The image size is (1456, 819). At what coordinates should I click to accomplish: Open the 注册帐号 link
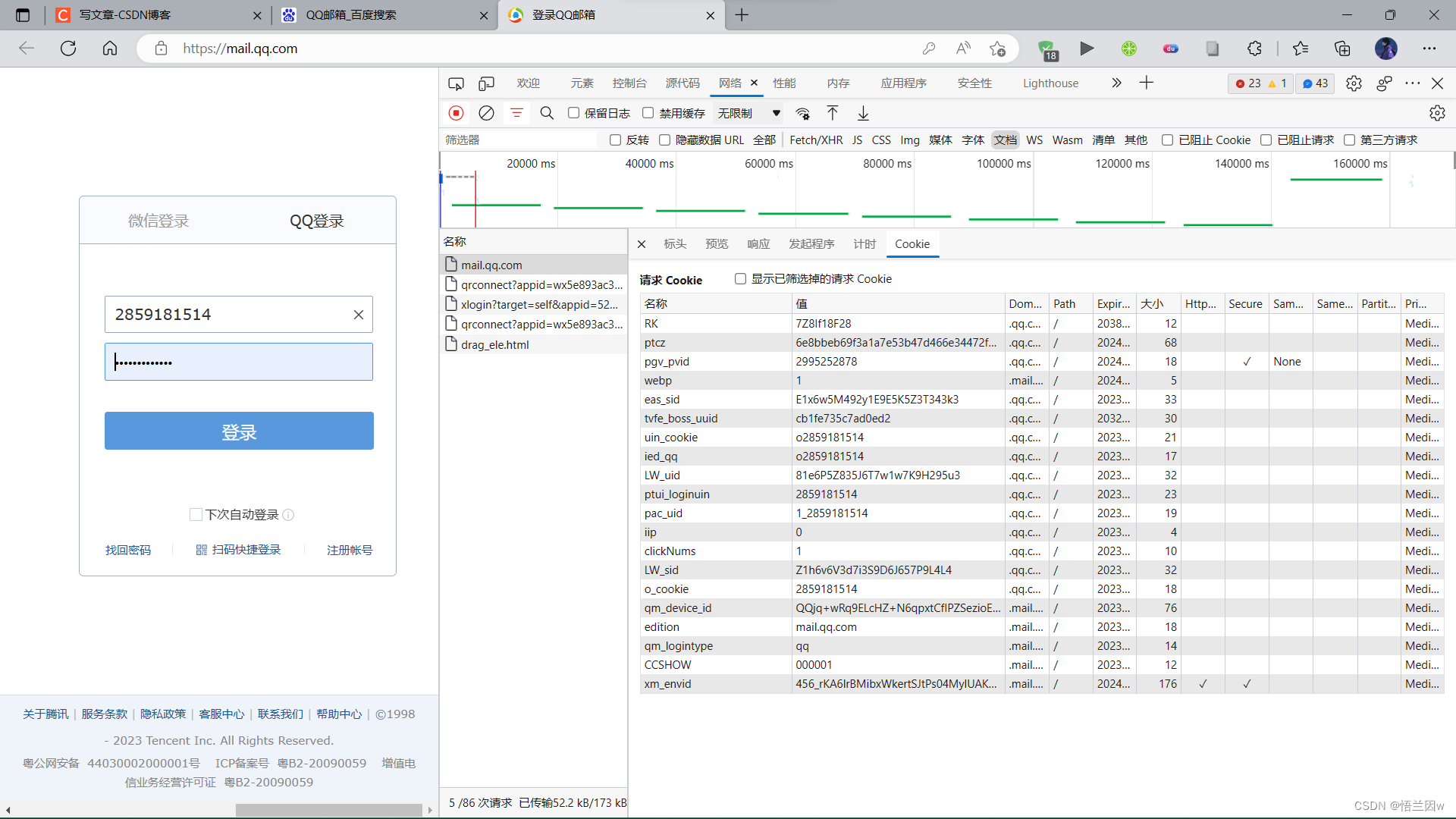coord(350,551)
